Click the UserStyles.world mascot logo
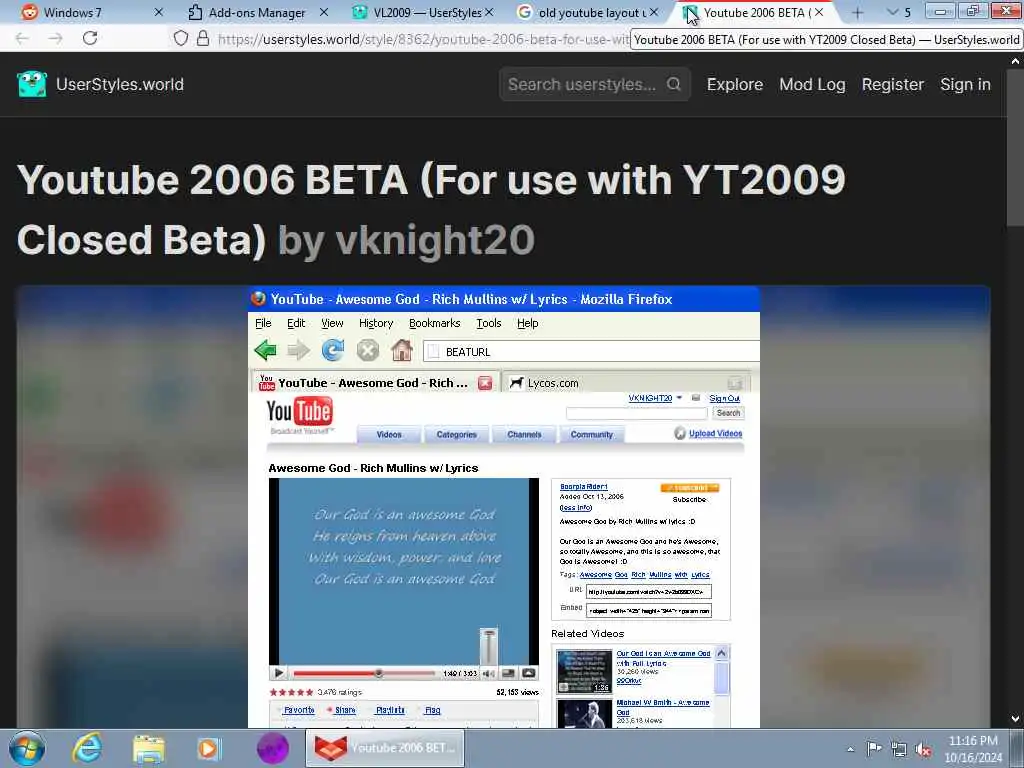1024x768 pixels. pos(32,84)
